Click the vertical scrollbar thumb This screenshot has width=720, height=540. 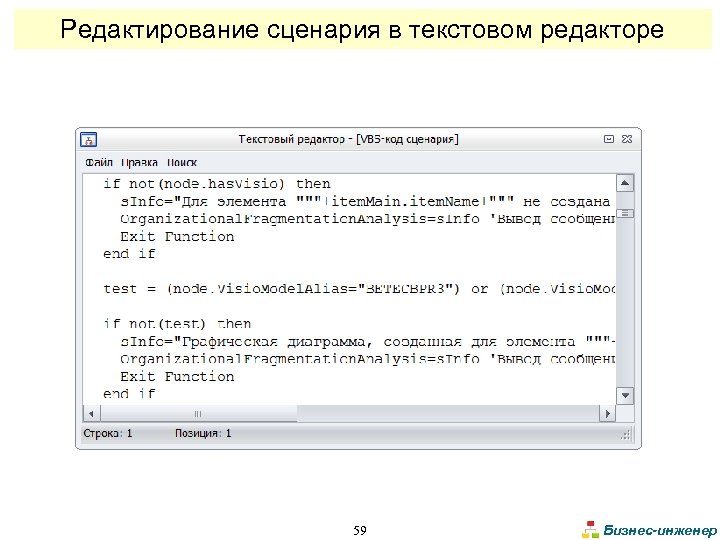click(625, 213)
